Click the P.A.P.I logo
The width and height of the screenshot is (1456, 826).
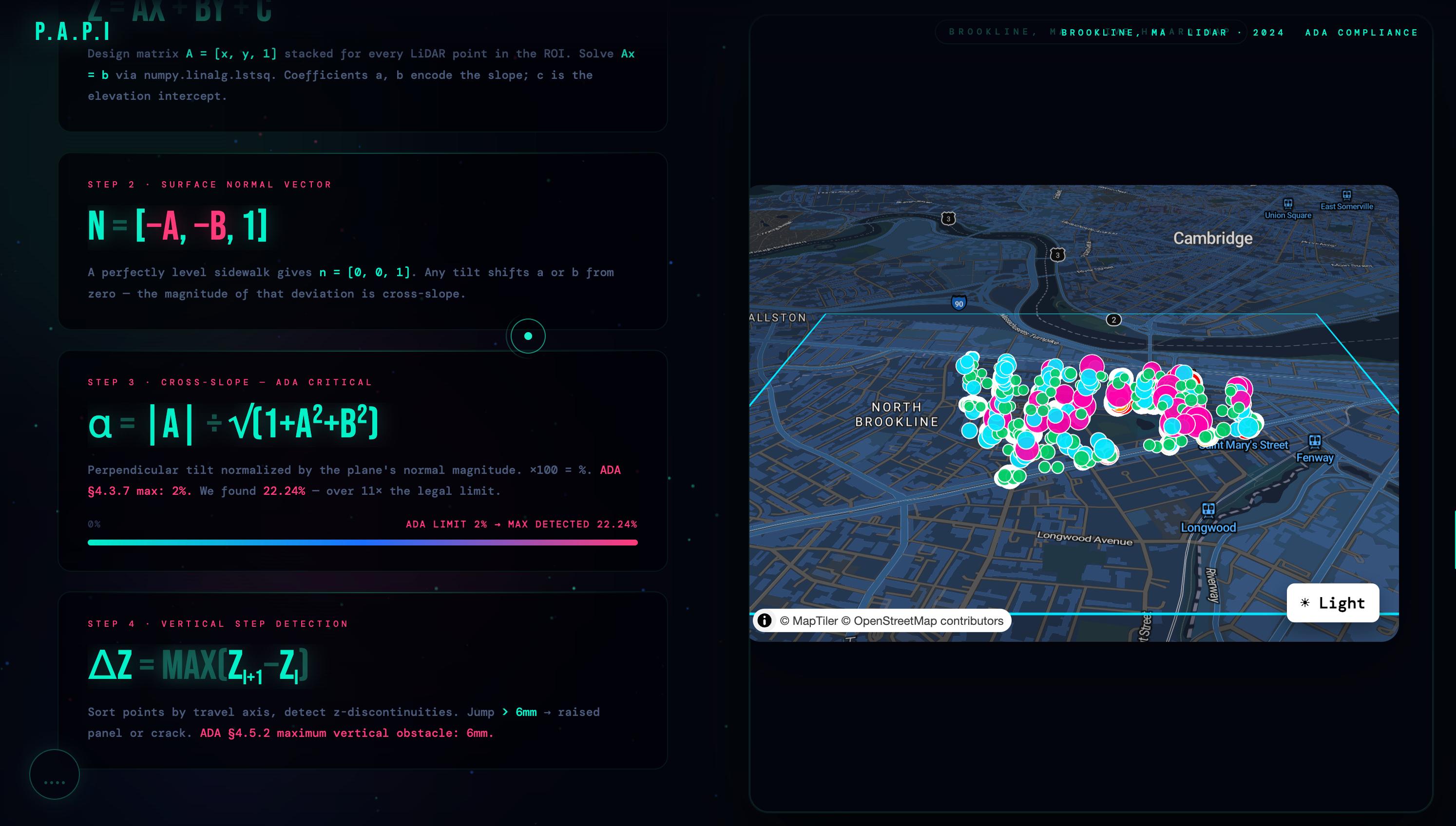point(72,32)
